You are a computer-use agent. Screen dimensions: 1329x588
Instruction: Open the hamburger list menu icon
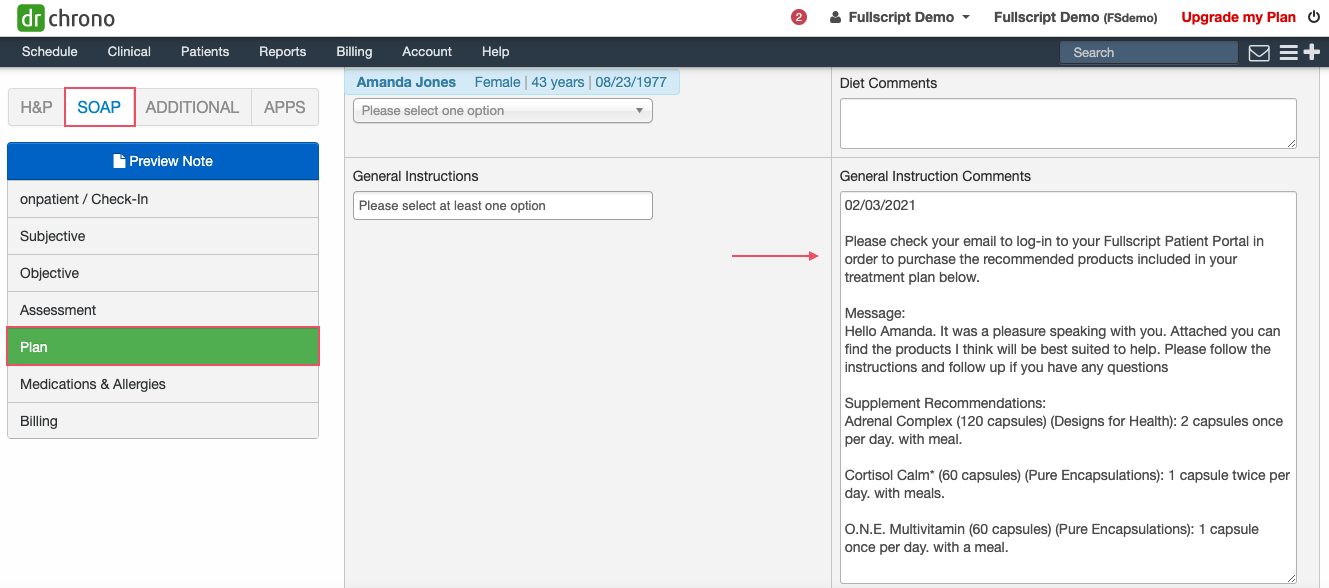tap(1288, 53)
